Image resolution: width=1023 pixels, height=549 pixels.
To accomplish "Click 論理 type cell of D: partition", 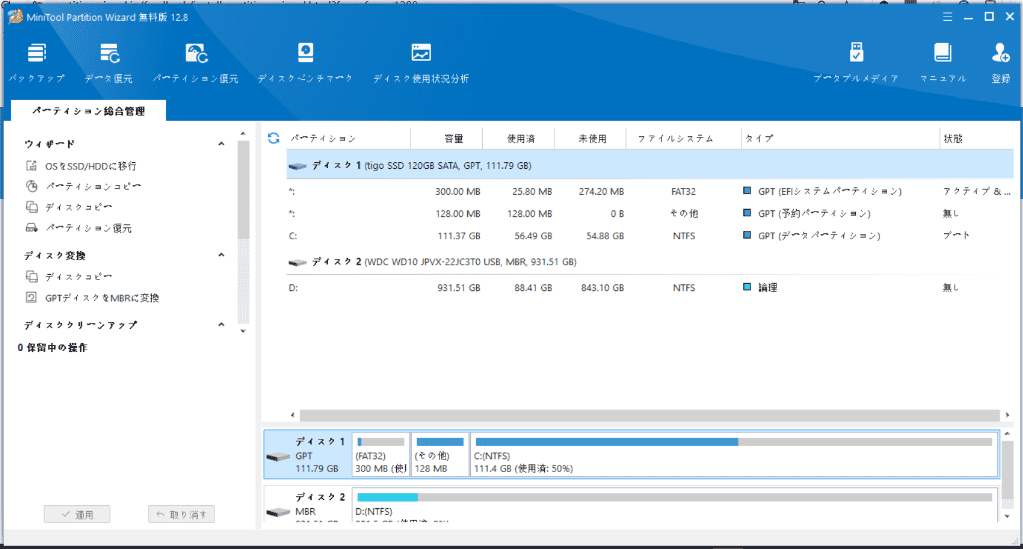I will pos(761,287).
